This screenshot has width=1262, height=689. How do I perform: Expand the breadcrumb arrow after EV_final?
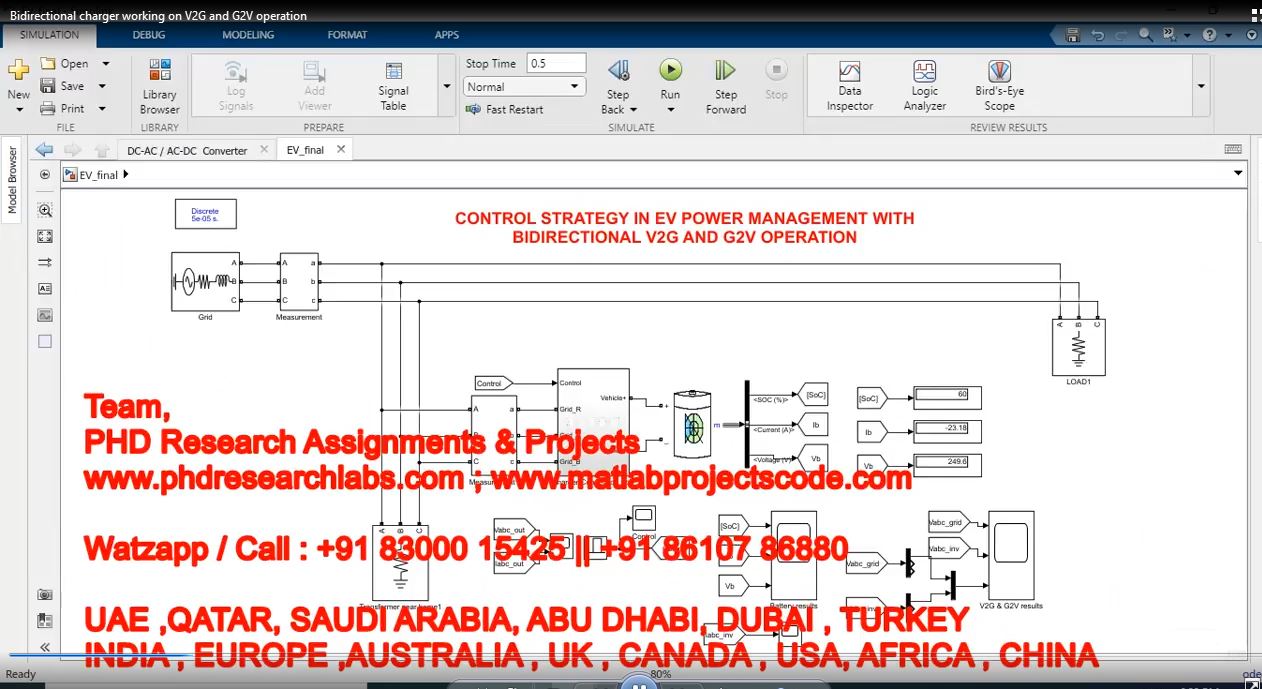click(x=126, y=175)
